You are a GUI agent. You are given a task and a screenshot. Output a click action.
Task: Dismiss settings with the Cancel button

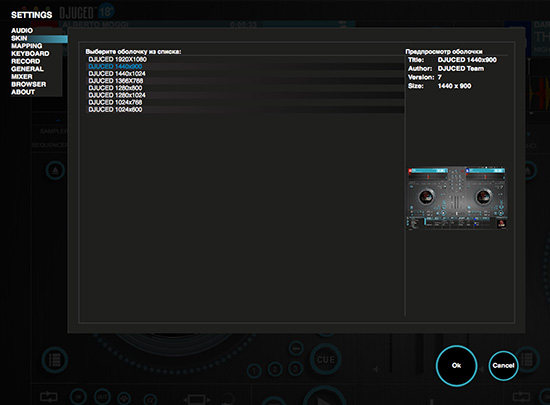point(503,366)
